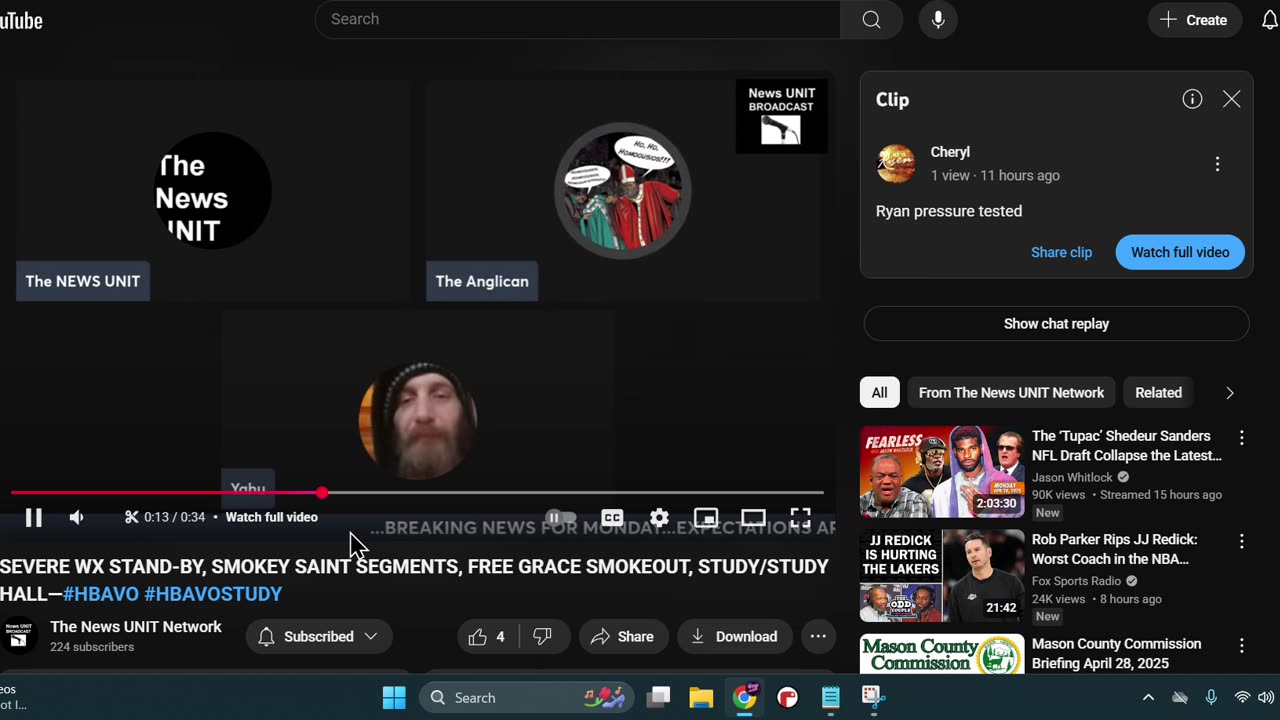Dislike the video
The height and width of the screenshot is (720, 1280).
tap(542, 637)
